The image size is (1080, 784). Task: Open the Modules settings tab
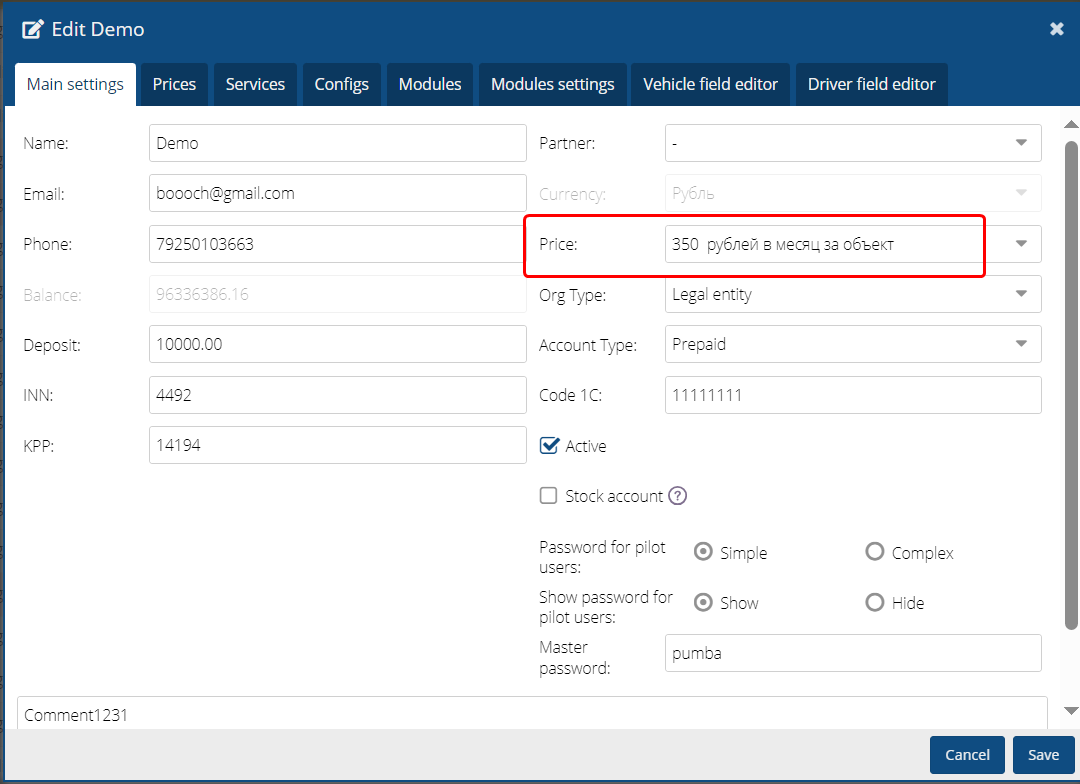[x=552, y=84]
